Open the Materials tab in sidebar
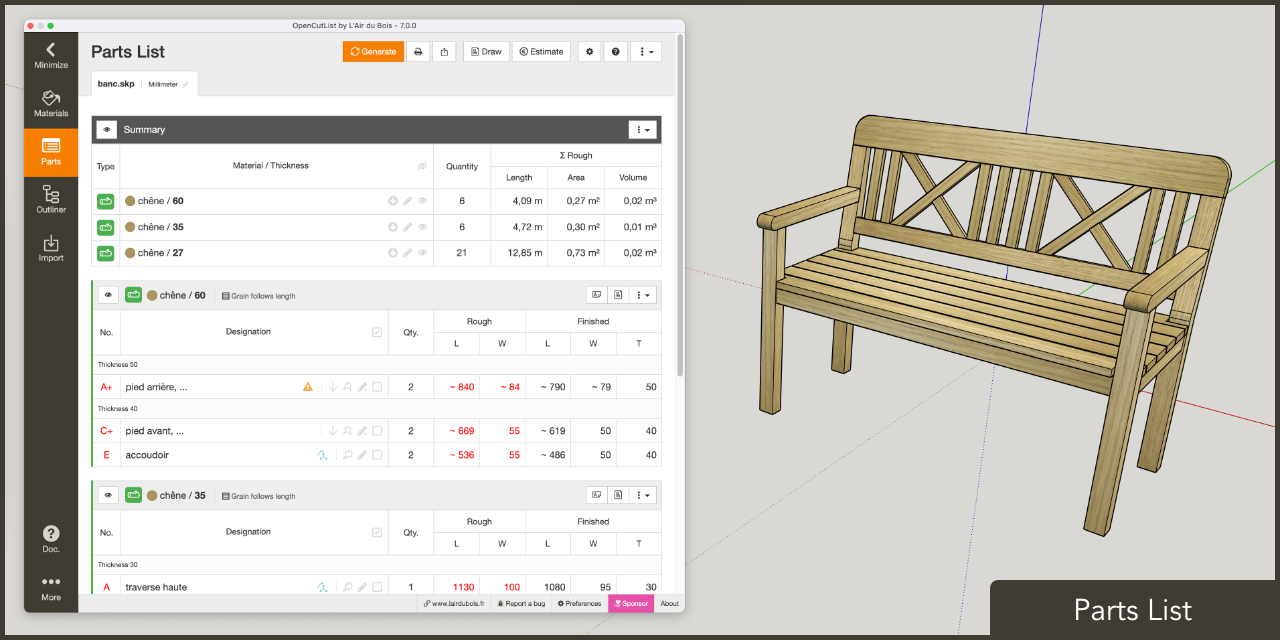 click(51, 104)
